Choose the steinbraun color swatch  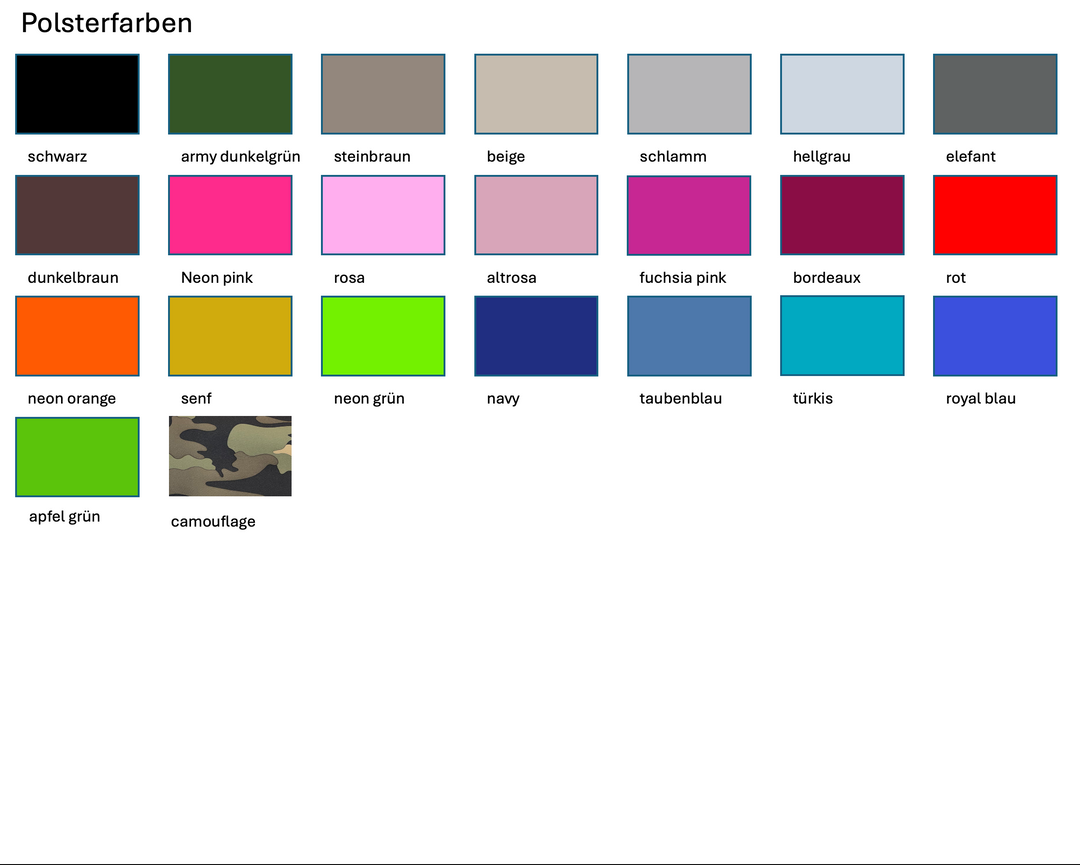[383, 94]
